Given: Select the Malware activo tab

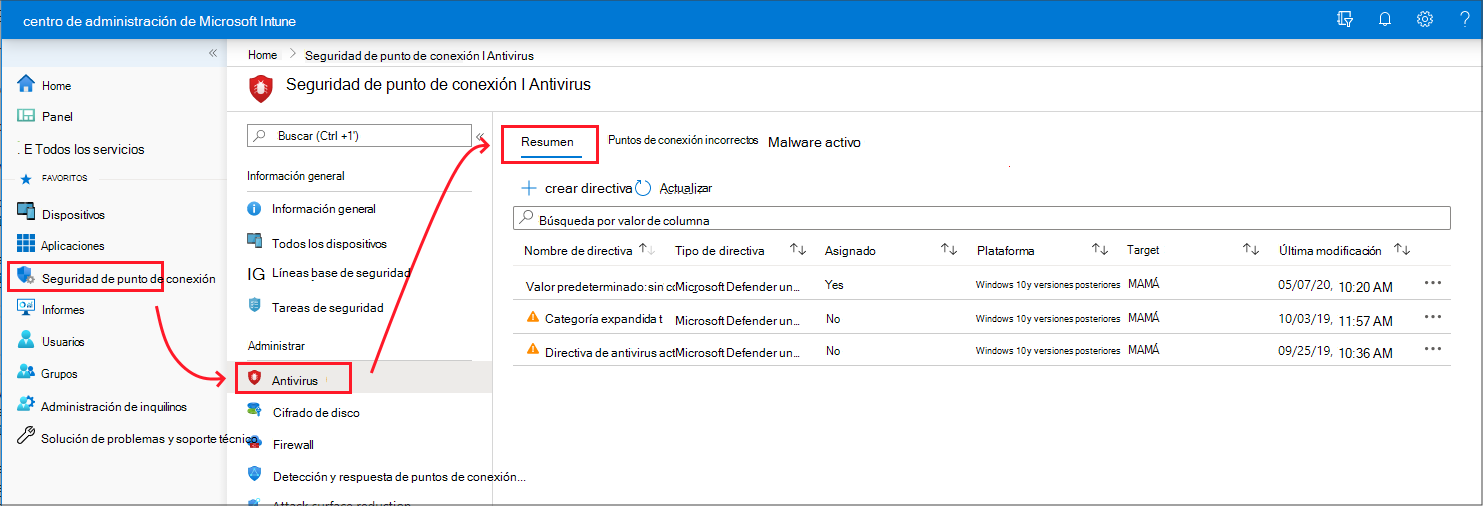Looking at the screenshot, I should coord(814,142).
